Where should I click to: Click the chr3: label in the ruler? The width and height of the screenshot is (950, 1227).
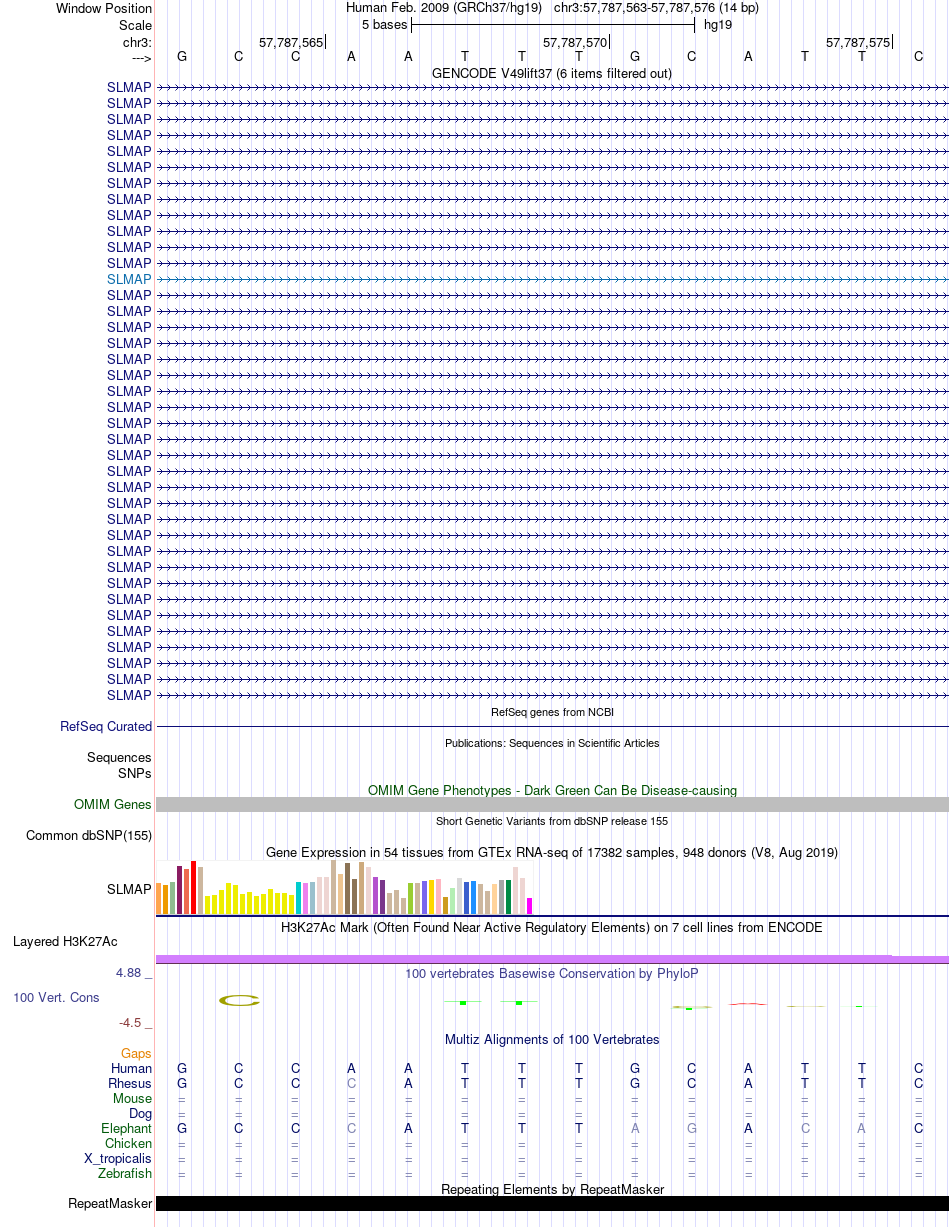click(x=137, y=42)
